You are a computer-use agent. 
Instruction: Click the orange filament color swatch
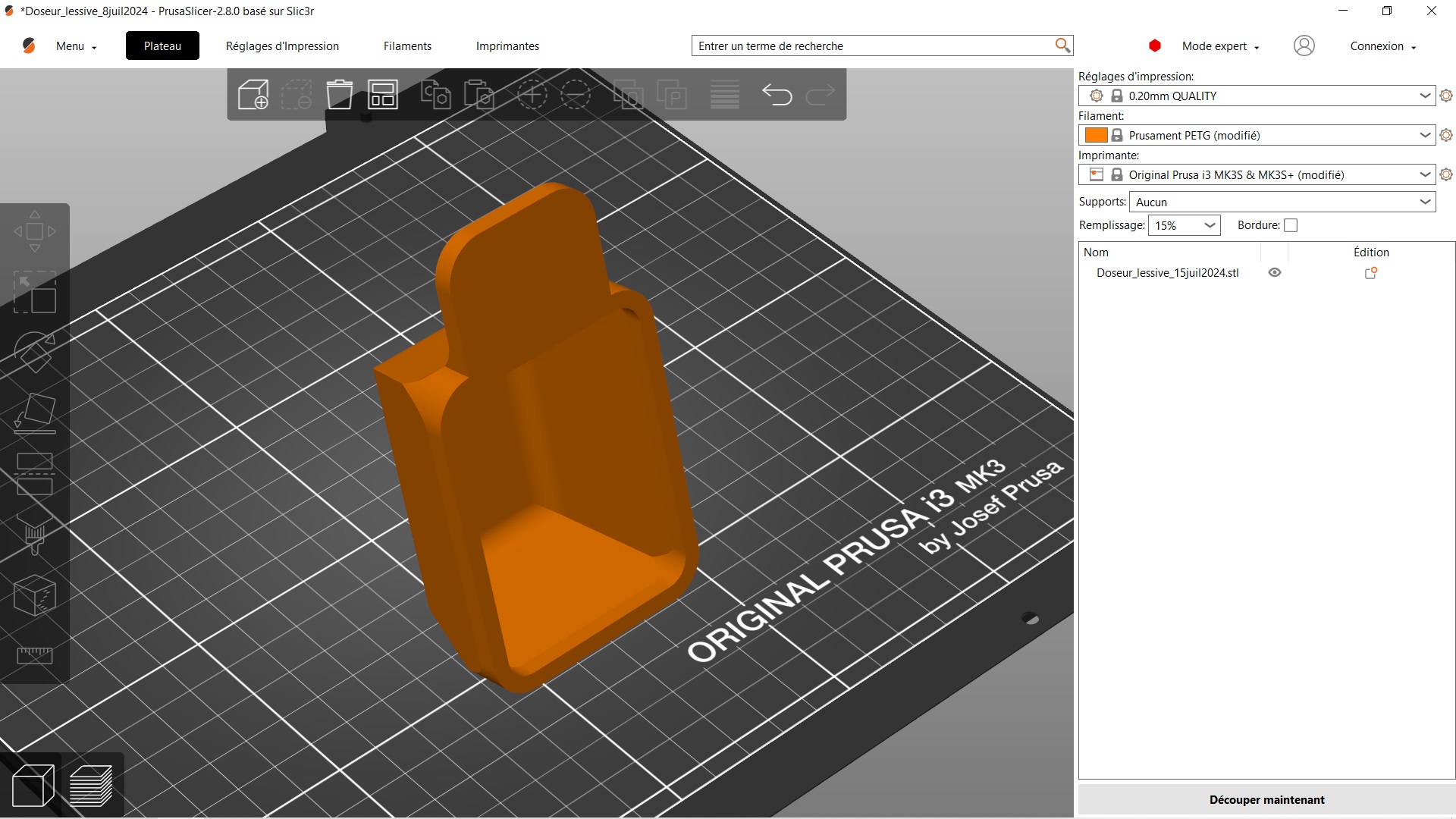click(x=1096, y=135)
